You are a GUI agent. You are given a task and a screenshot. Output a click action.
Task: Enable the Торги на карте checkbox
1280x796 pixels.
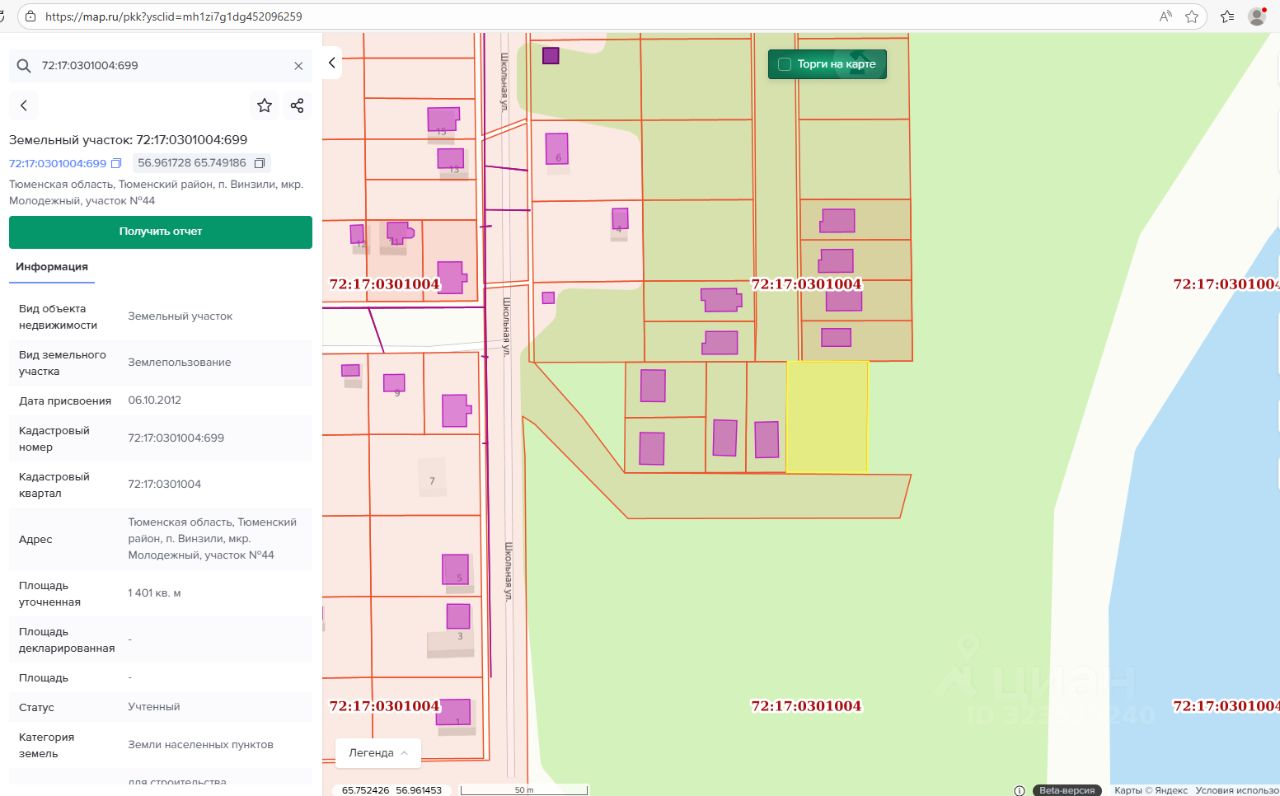click(785, 64)
